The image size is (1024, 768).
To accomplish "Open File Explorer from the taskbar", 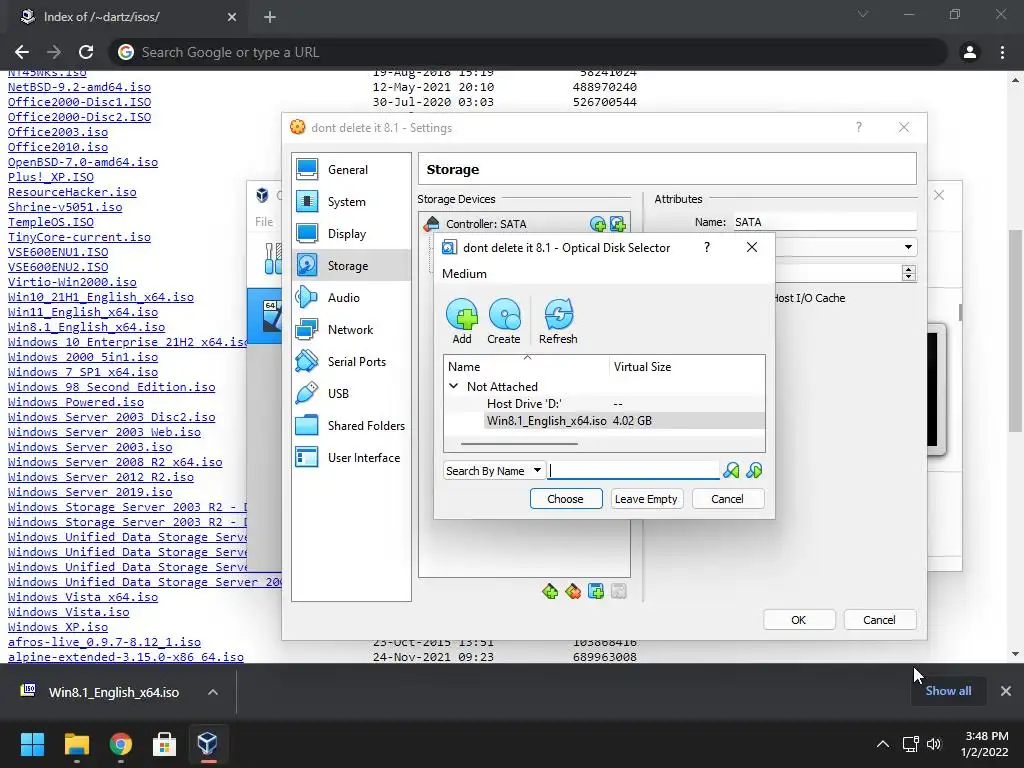I will [76, 744].
